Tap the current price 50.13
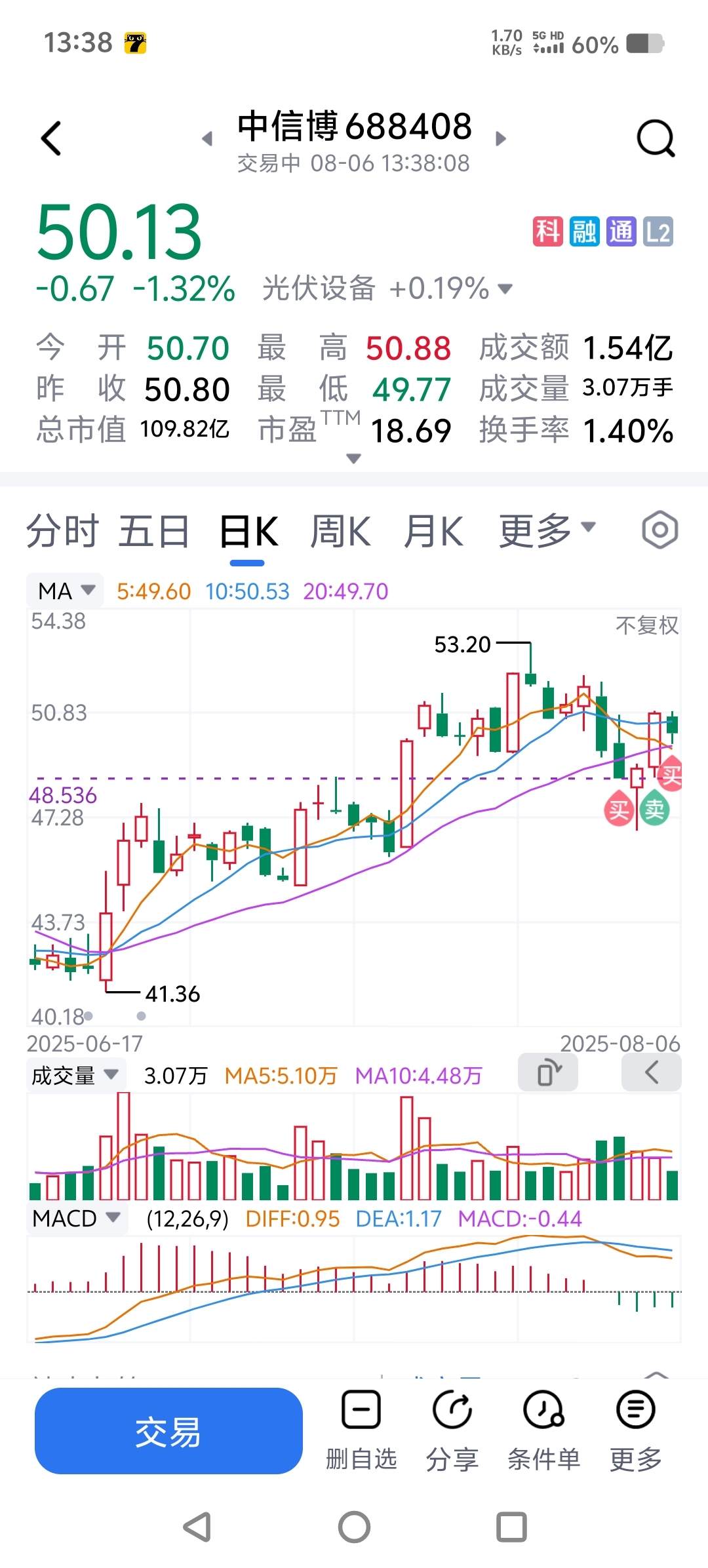Viewport: 708px width, 1568px height. click(119, 232)
